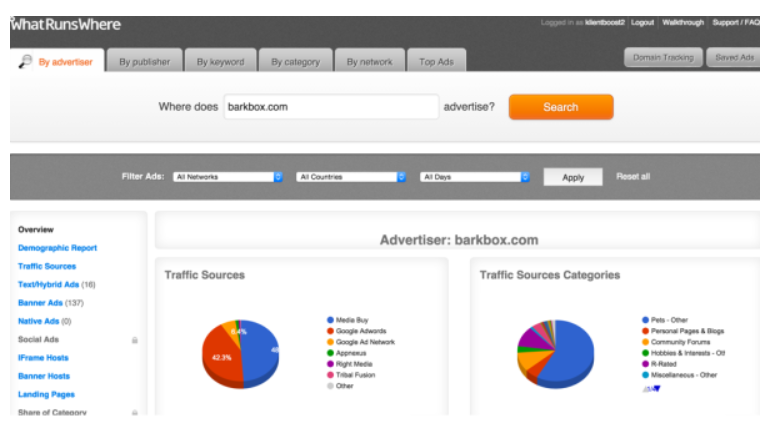Open Landing Pages in sidebar

(x=46, y=394)
